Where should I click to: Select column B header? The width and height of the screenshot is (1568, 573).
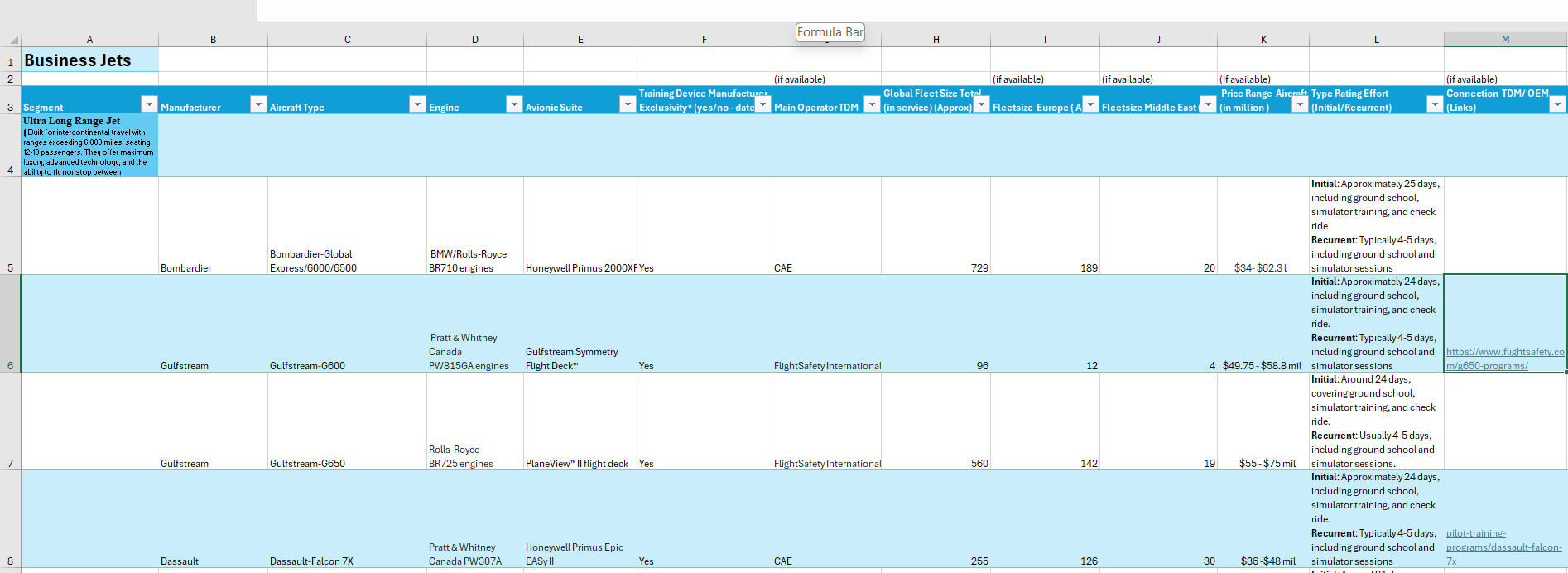(x=213, y=40)
